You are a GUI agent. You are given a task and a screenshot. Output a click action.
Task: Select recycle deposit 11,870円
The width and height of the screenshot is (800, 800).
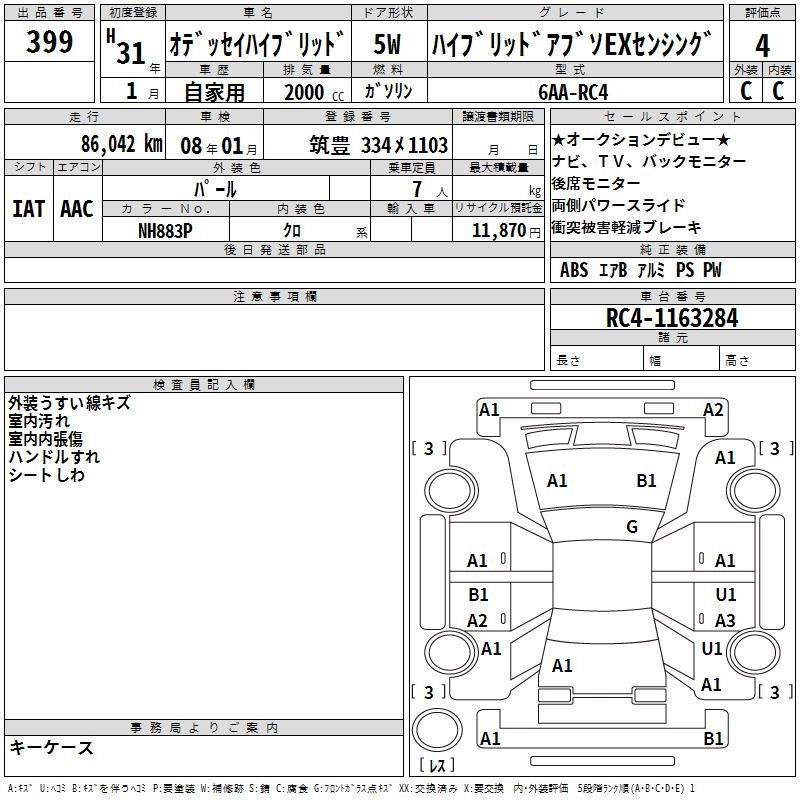[506, 231]
